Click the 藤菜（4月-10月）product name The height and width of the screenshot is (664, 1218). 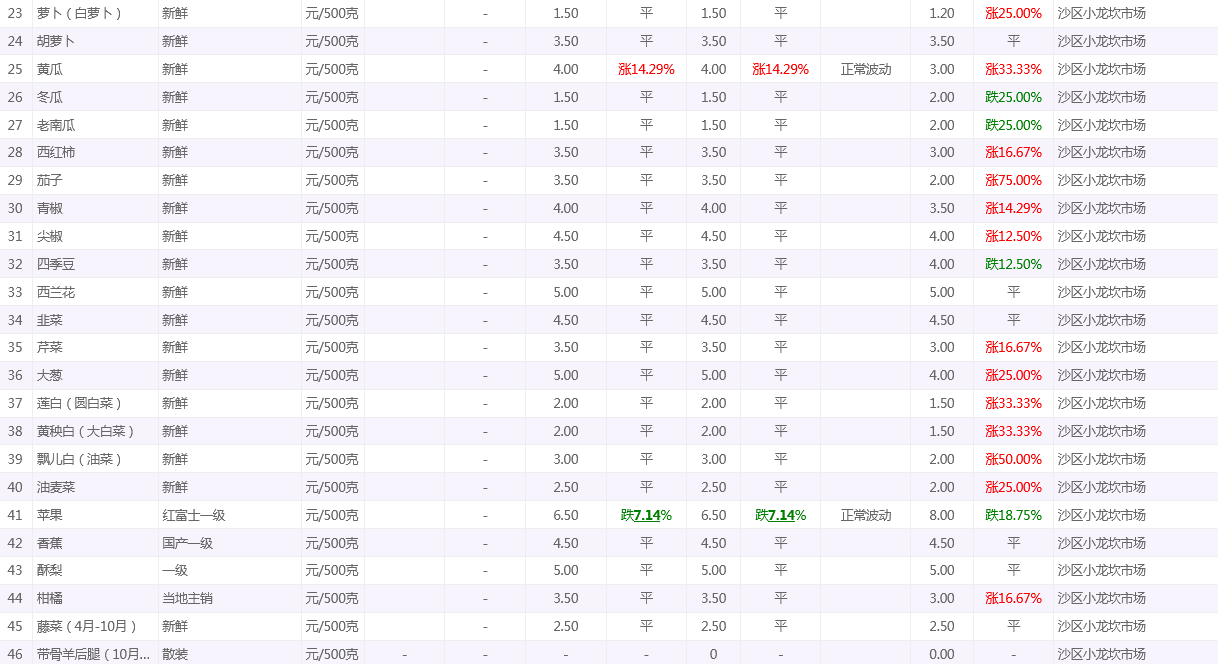click(x=86, y=626)
